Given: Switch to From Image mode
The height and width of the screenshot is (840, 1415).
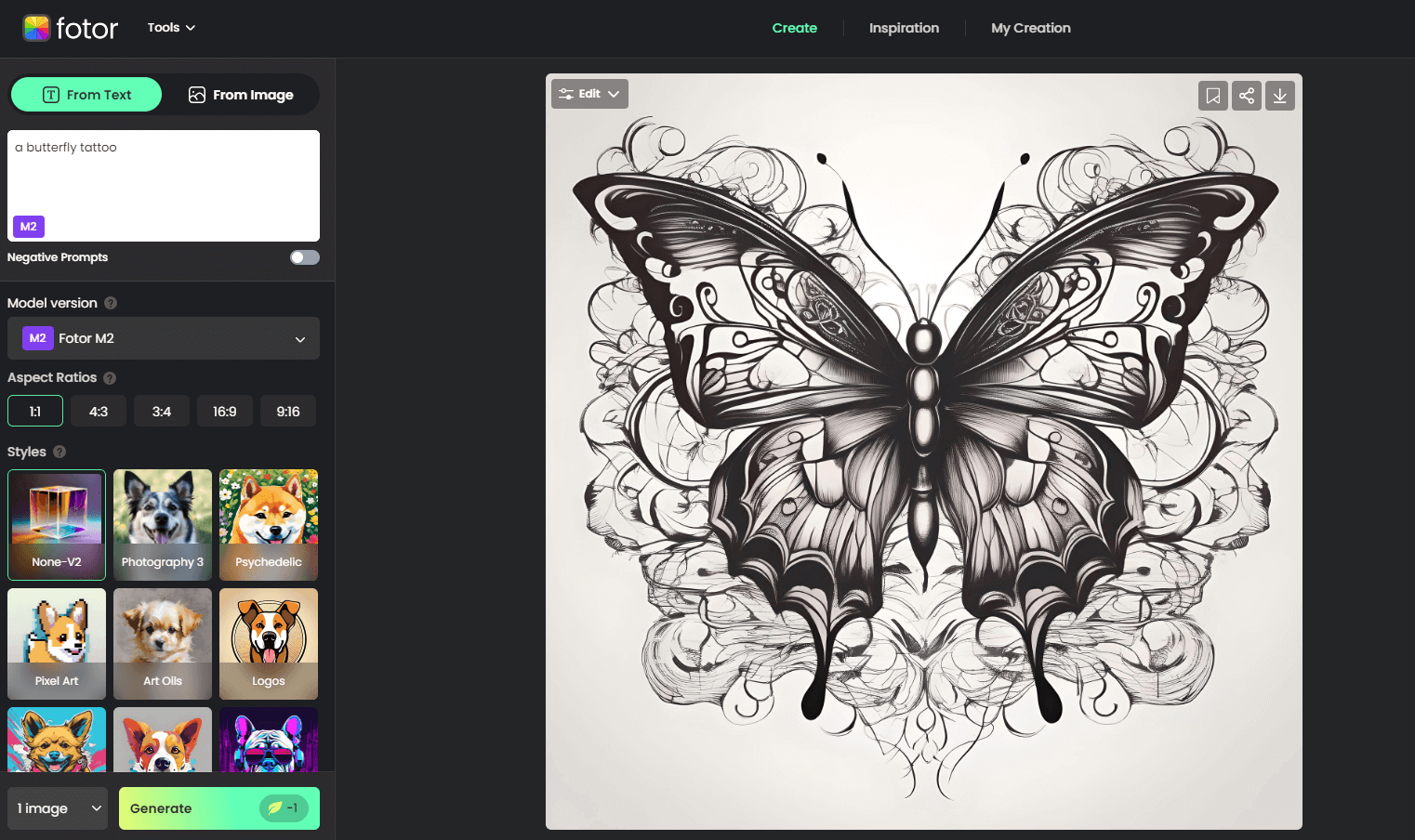Looking at the screenshot, I should (241, 95).
